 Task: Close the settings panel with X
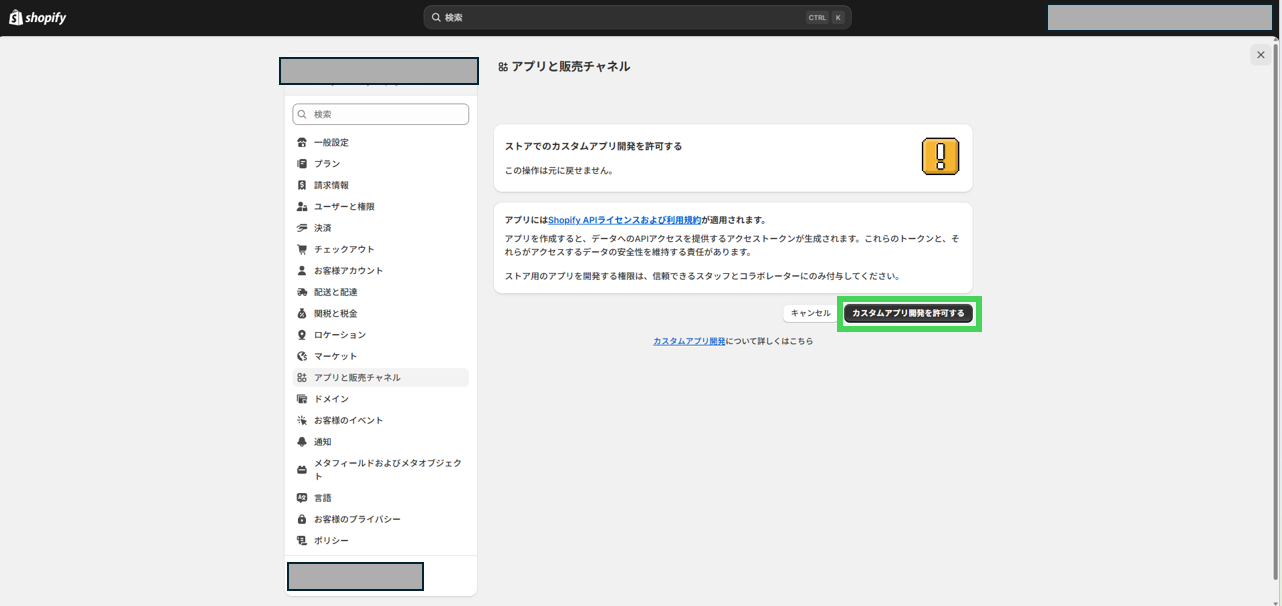(x=1260, y=55)
